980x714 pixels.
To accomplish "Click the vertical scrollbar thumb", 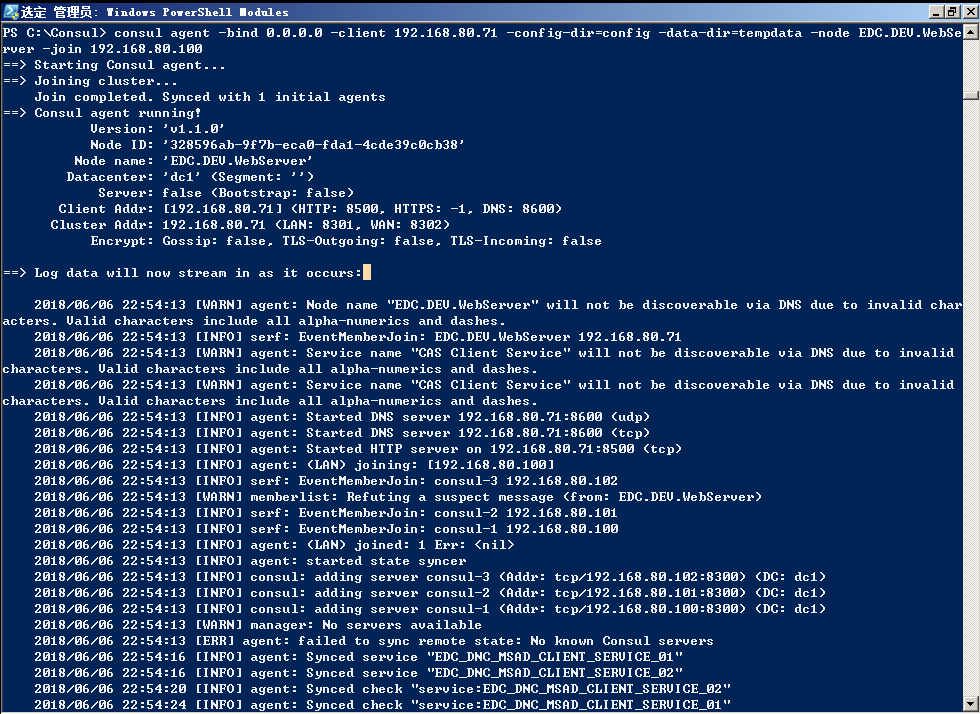I will click(x=970, y=96).
